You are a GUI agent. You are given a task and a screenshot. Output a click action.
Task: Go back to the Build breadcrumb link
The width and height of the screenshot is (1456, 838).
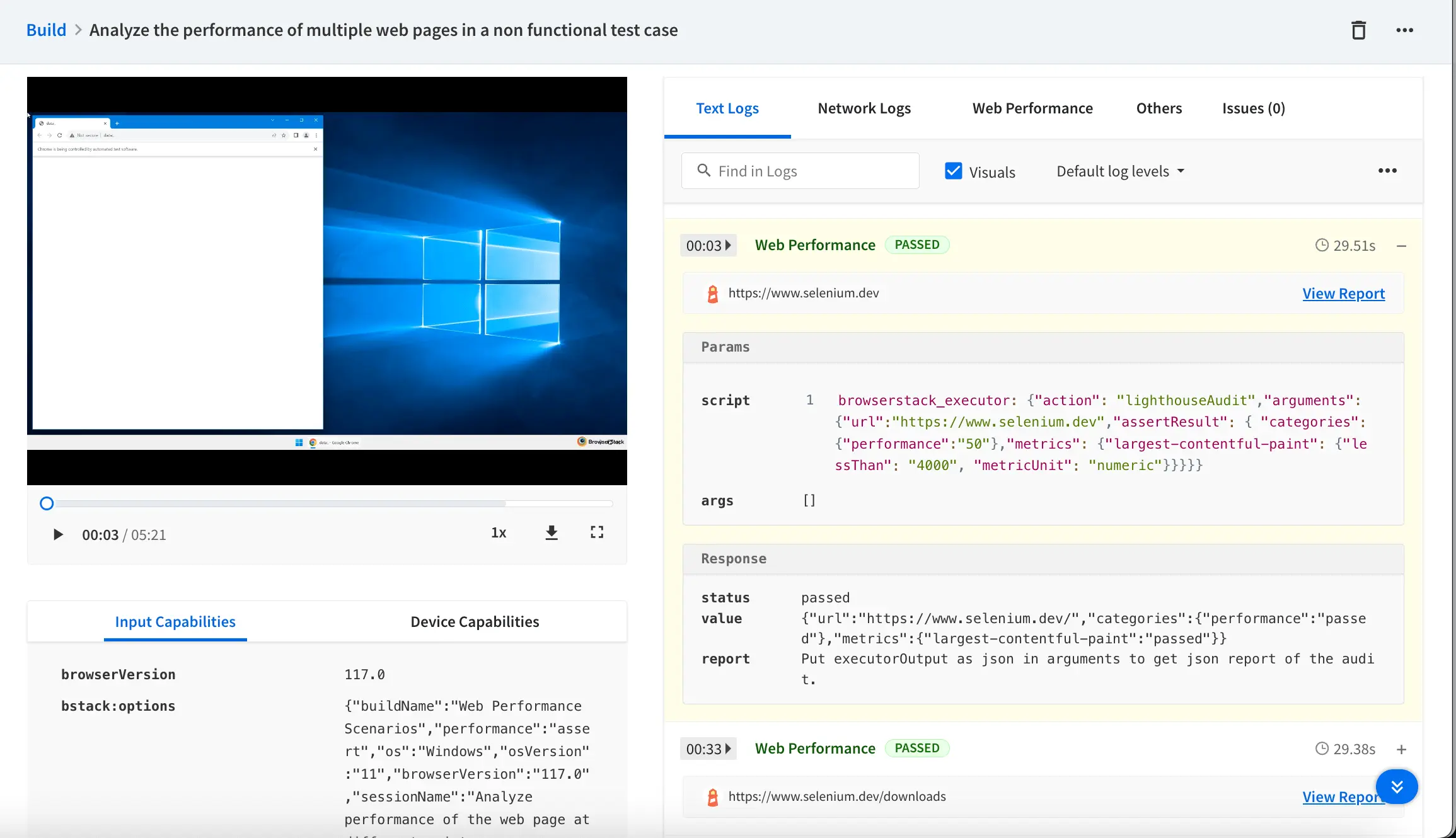tap(46, 30)
